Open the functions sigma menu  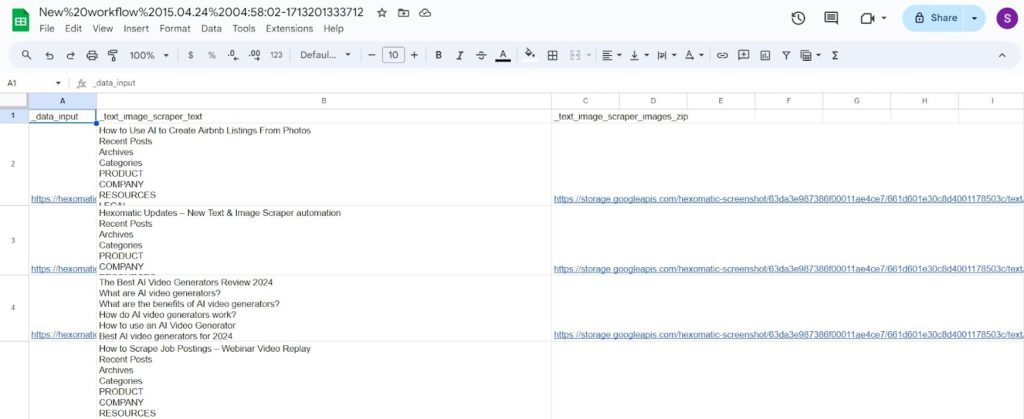coord(835,55)
